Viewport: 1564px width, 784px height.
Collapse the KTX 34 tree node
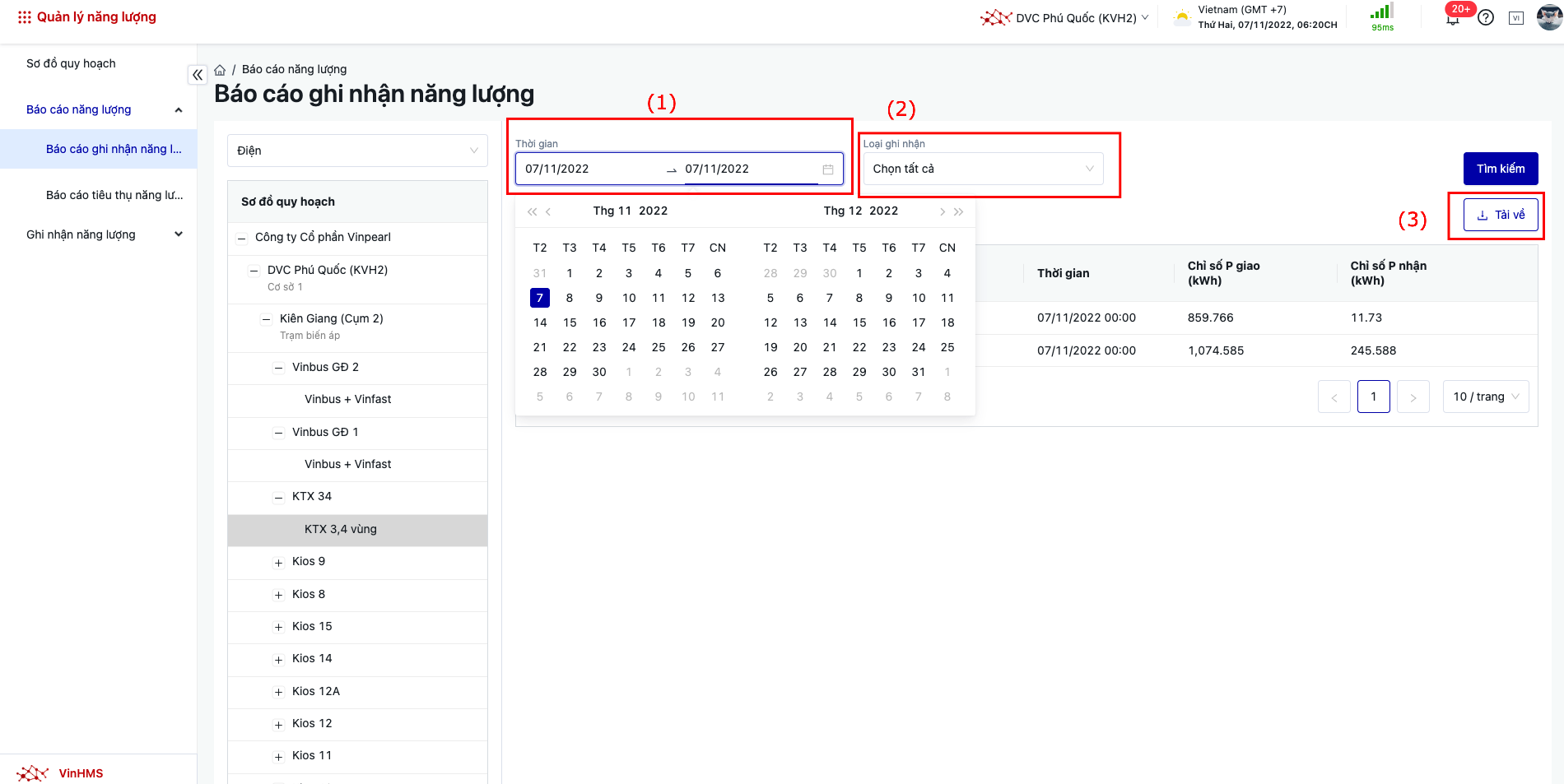tap(278, 497)
